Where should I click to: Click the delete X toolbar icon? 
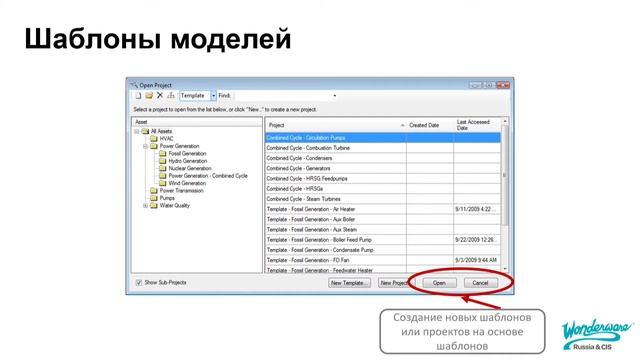(x=160, y=96)
